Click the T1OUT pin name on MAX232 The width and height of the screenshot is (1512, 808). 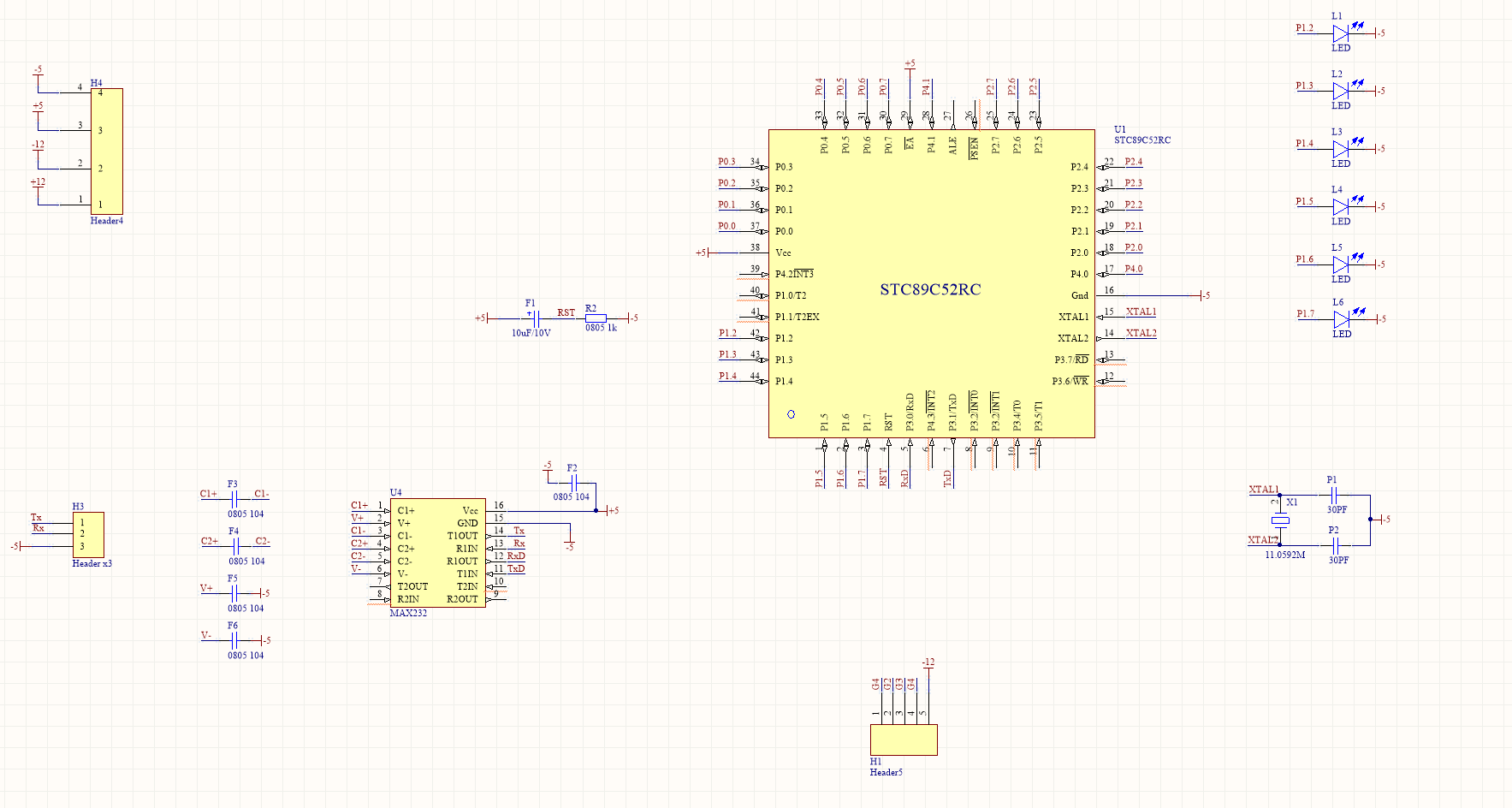[462, 536]
